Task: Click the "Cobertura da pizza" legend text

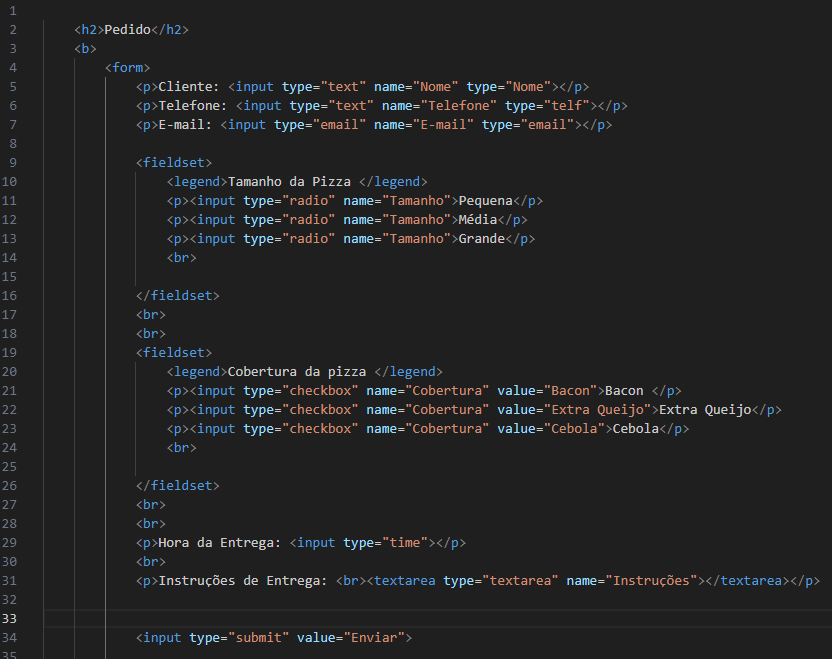Action: 297,371
